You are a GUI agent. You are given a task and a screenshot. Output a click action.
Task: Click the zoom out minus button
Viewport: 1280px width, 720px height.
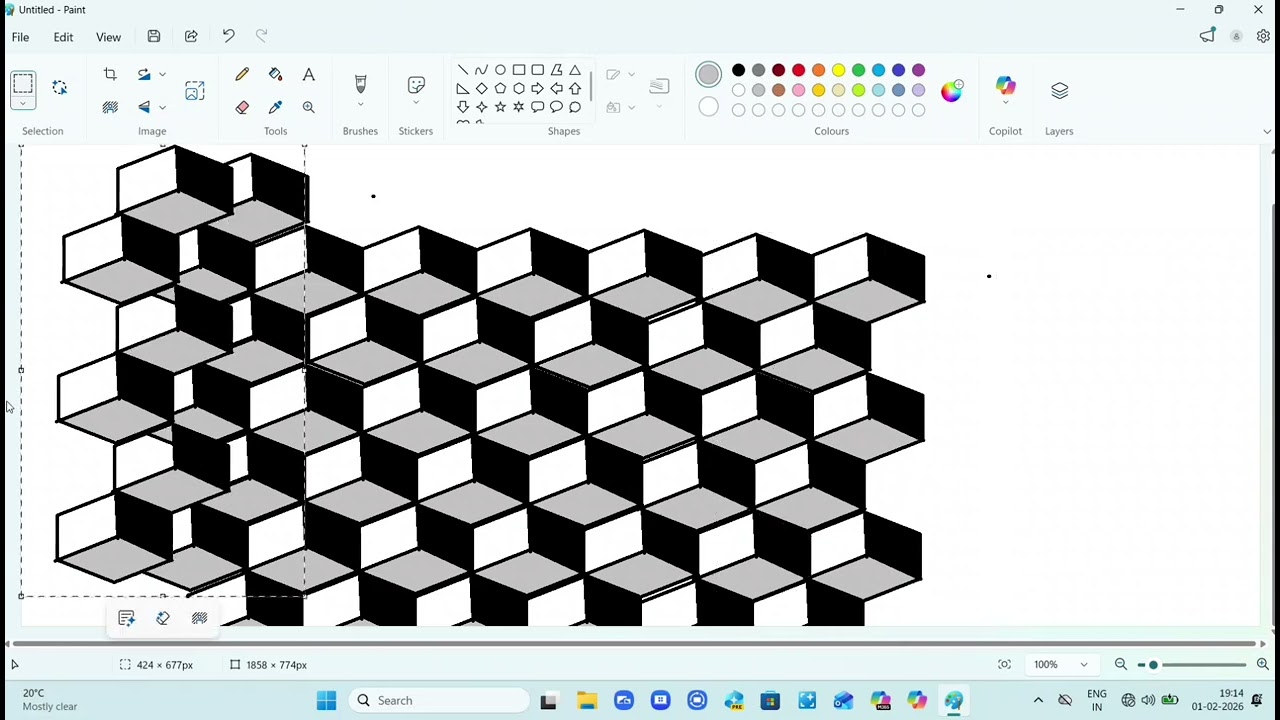(x=1121, y=665)
